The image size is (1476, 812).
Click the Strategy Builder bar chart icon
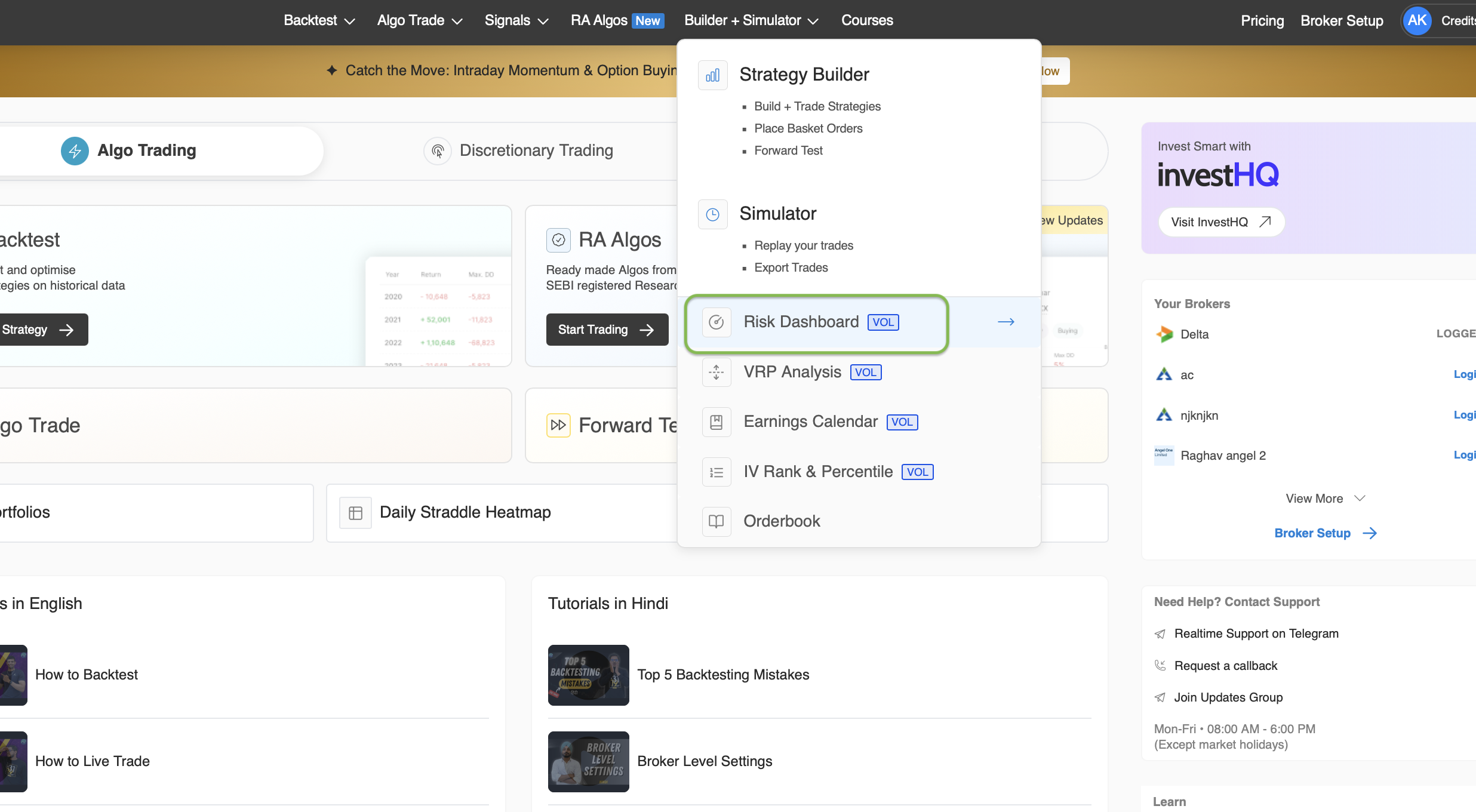pyautogui.click(x=712, y=75)
